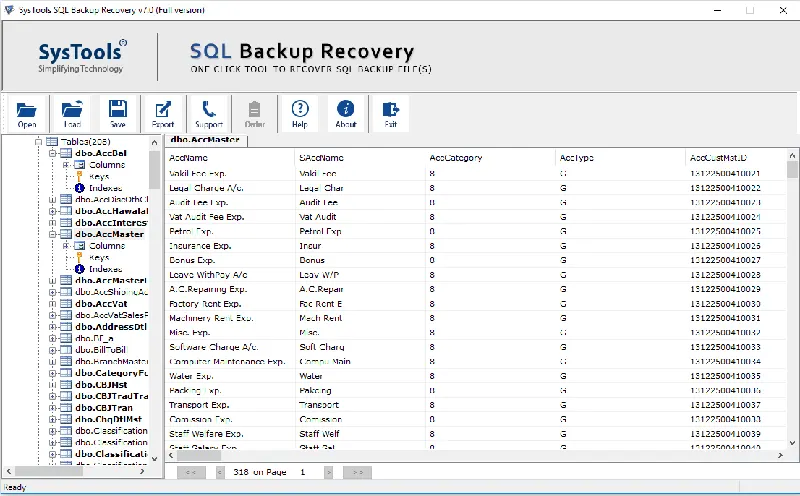
Task: Open a backup file with Open icon
Action: (x=26, y=114)
